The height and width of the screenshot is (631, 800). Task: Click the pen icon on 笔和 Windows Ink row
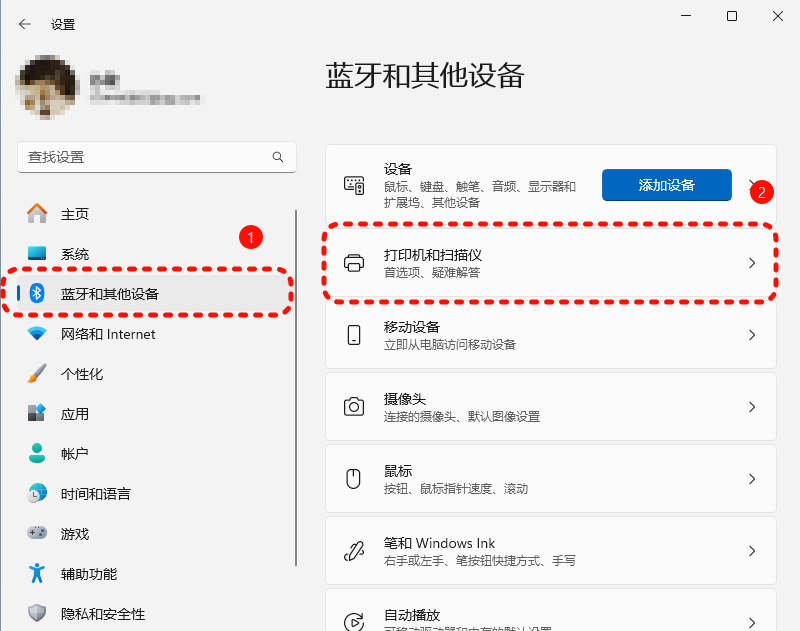pyautogui.click(x=354, y=551)
